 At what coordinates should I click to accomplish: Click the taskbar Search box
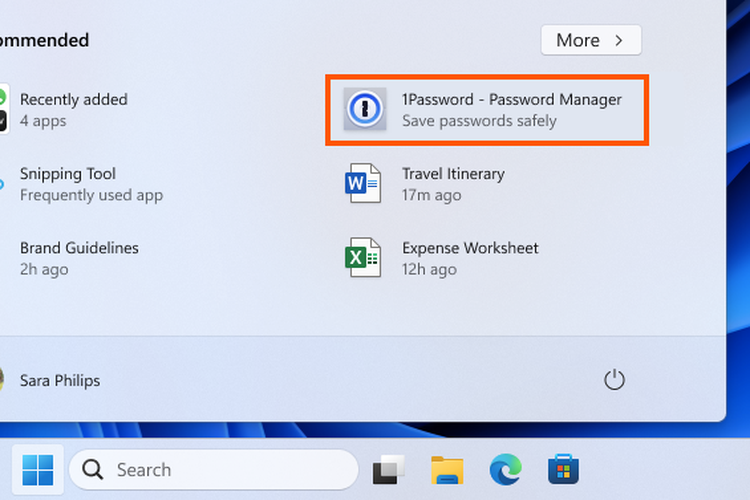click(x=214, y=470)
